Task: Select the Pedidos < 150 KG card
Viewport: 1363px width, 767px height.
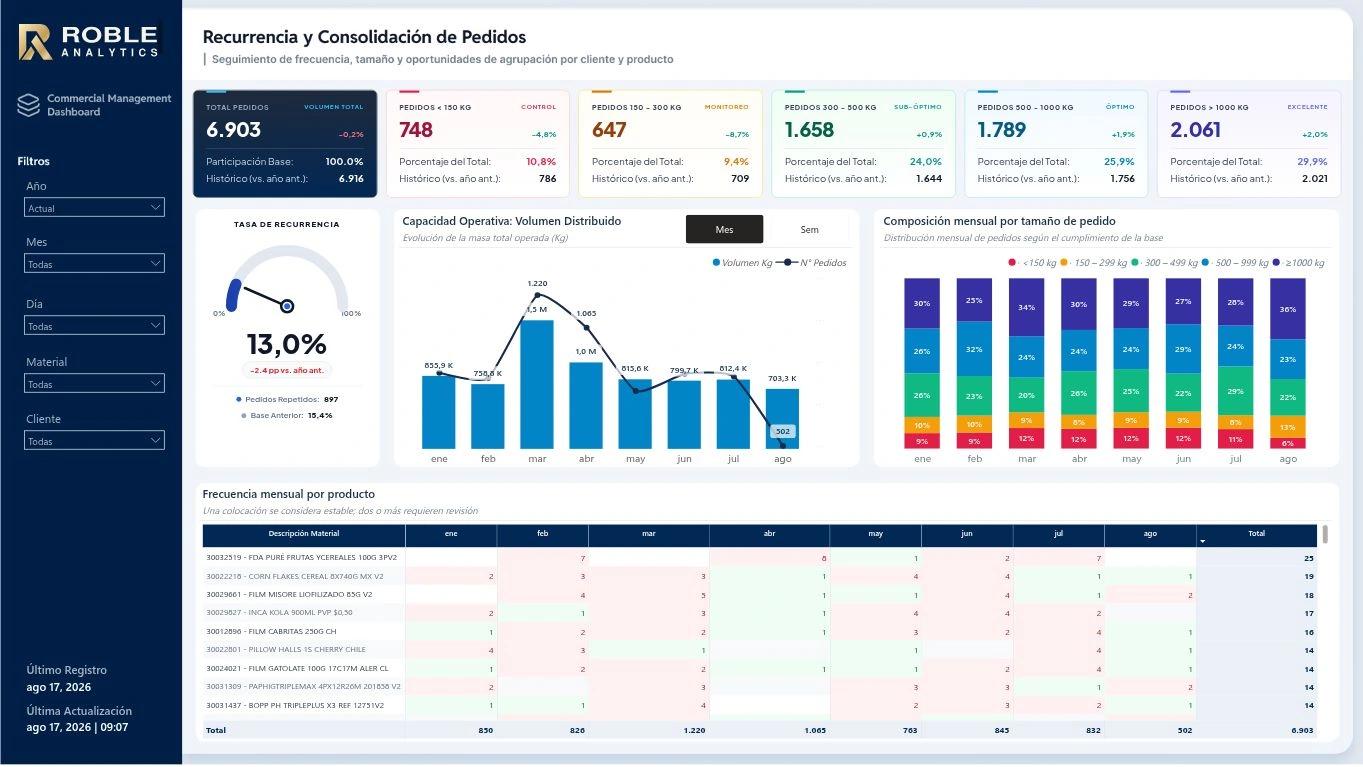Action: [x=477, y=144]
